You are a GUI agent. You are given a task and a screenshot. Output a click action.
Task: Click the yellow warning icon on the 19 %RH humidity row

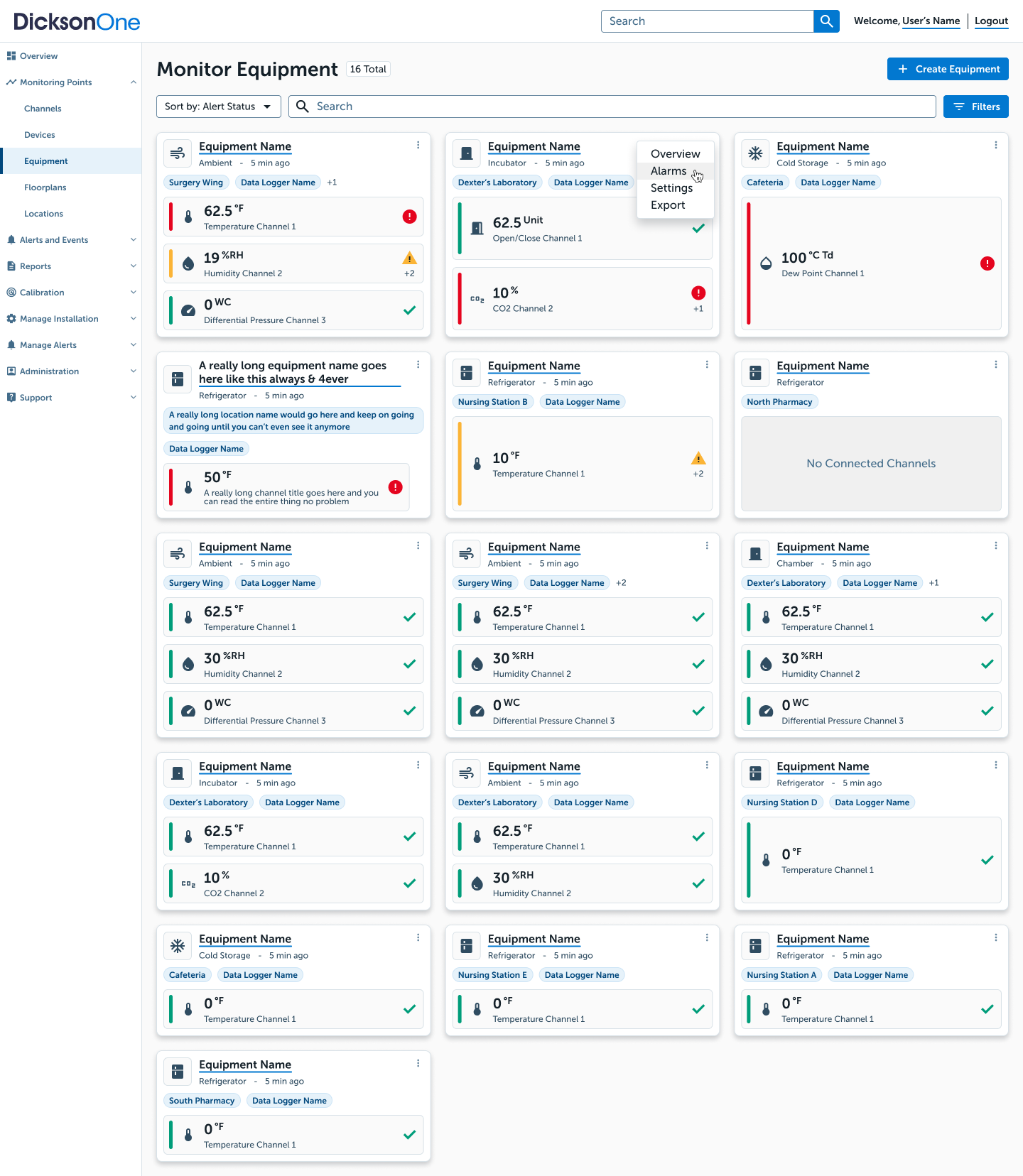[409, 258]
